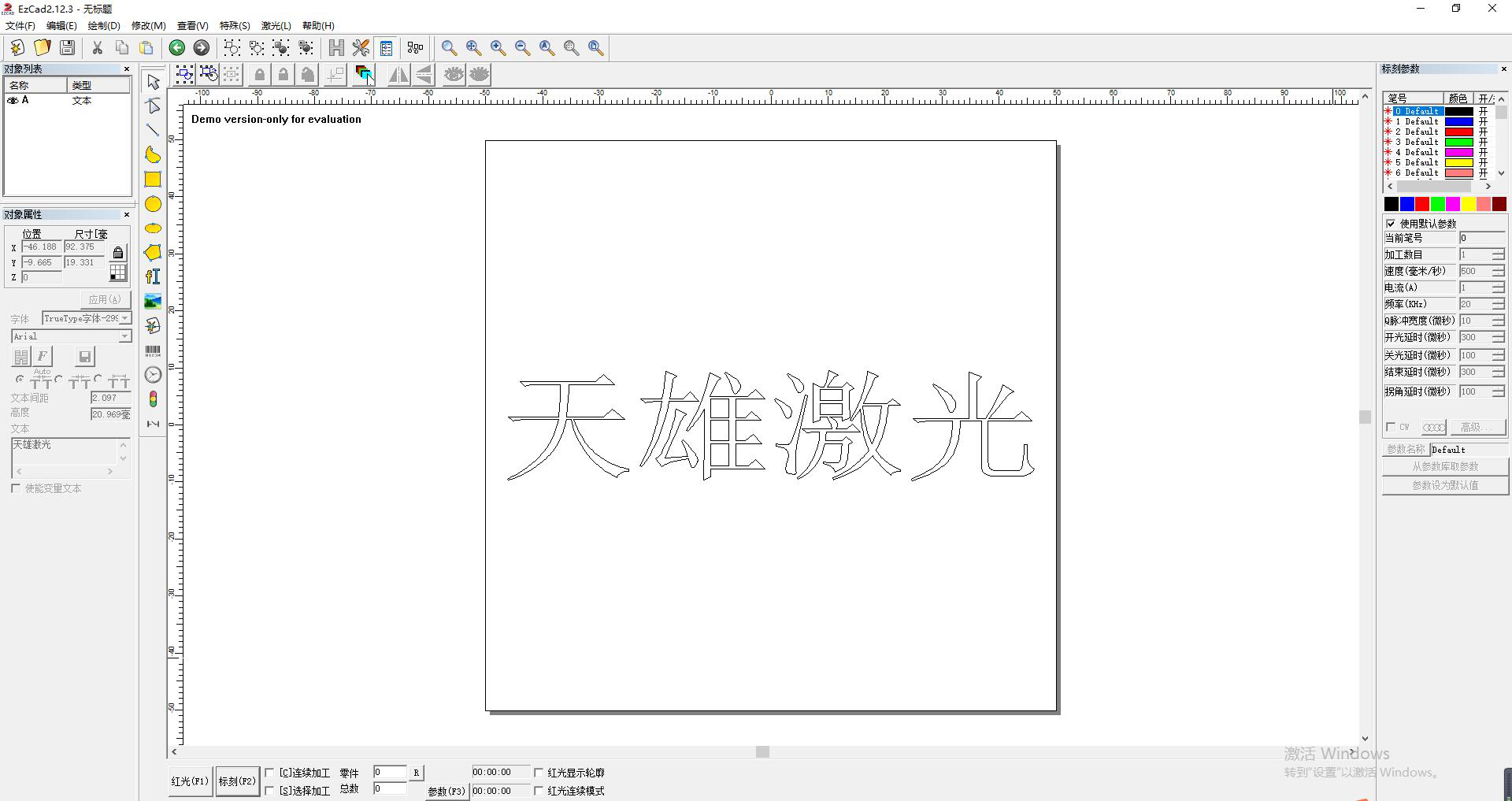Select the line drawing tool

[x=153, y=130]
